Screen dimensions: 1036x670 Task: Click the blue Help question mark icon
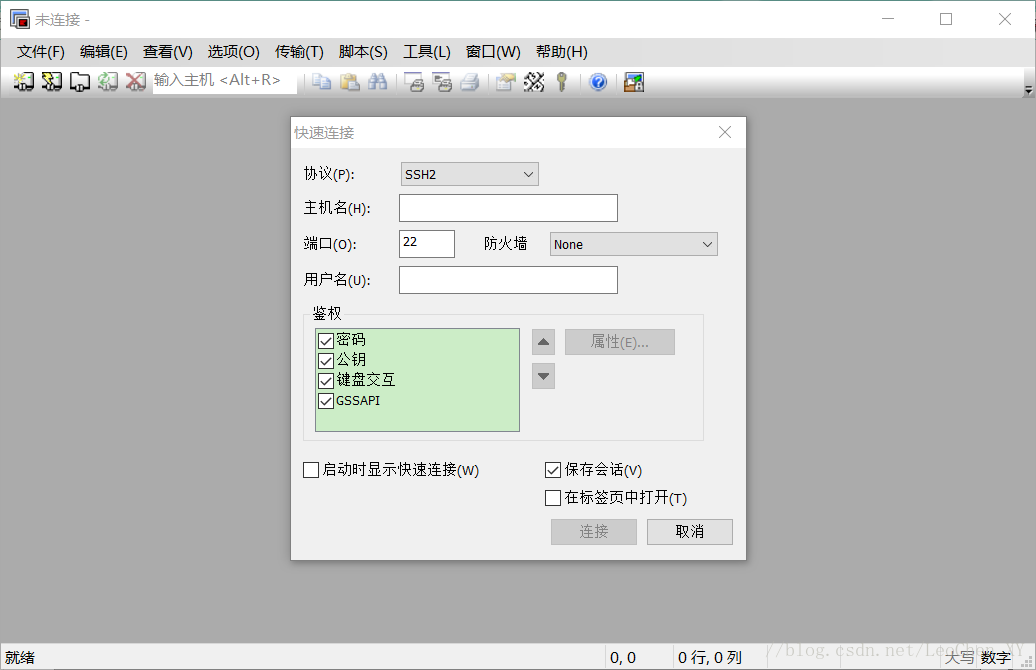point(597,82)
